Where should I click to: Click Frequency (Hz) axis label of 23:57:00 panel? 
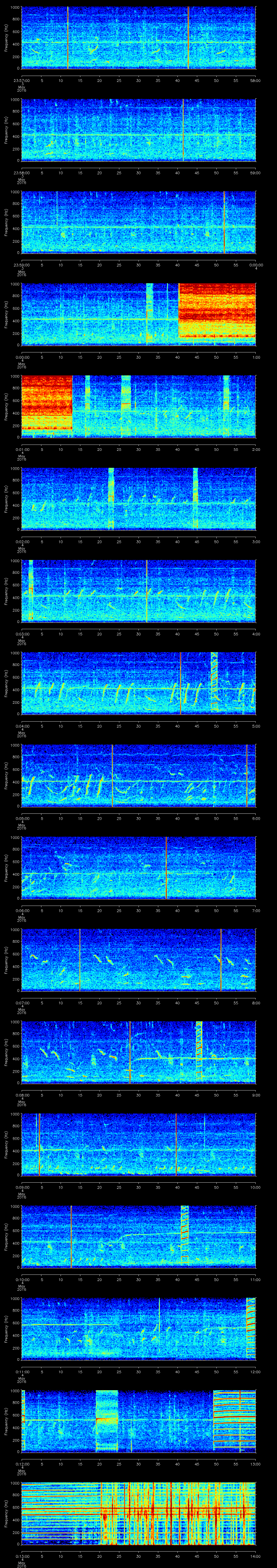click(6, 38)
